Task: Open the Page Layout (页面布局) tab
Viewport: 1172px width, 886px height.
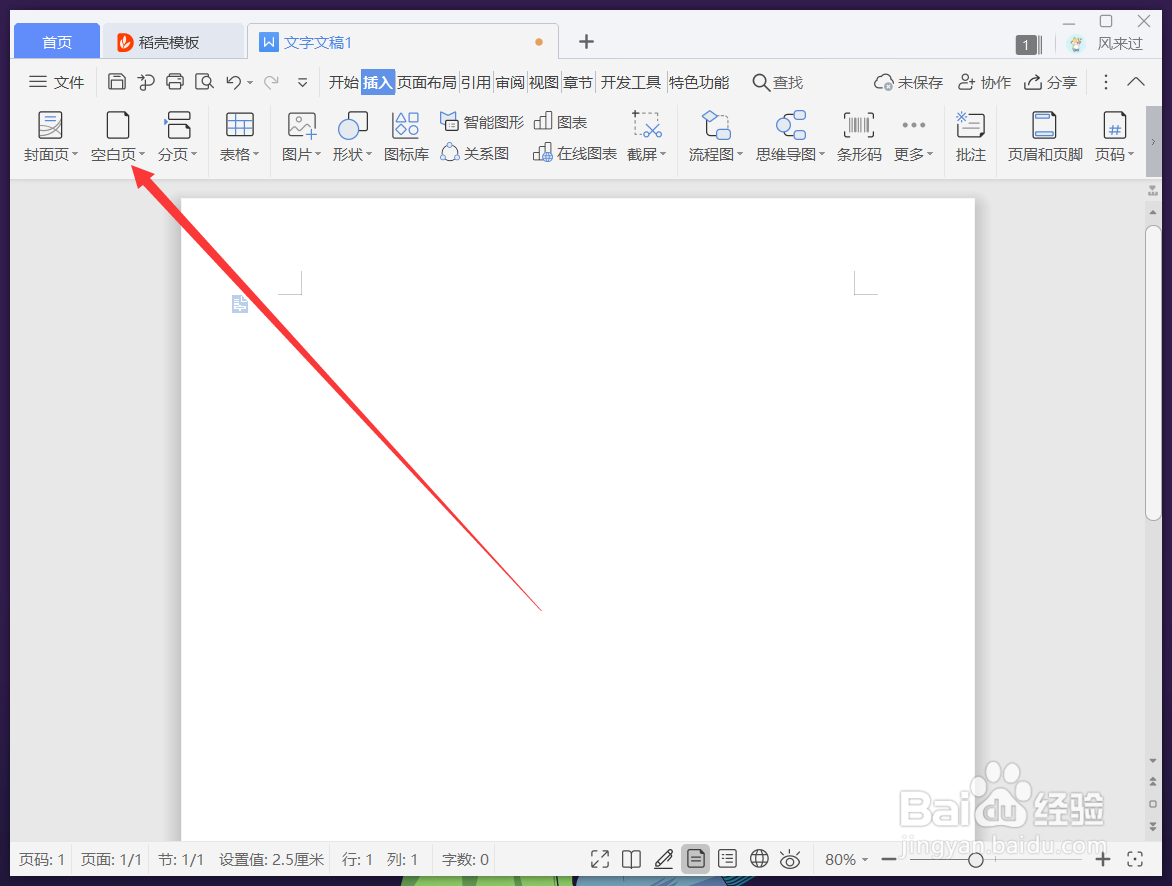Action: pos(426,82)
